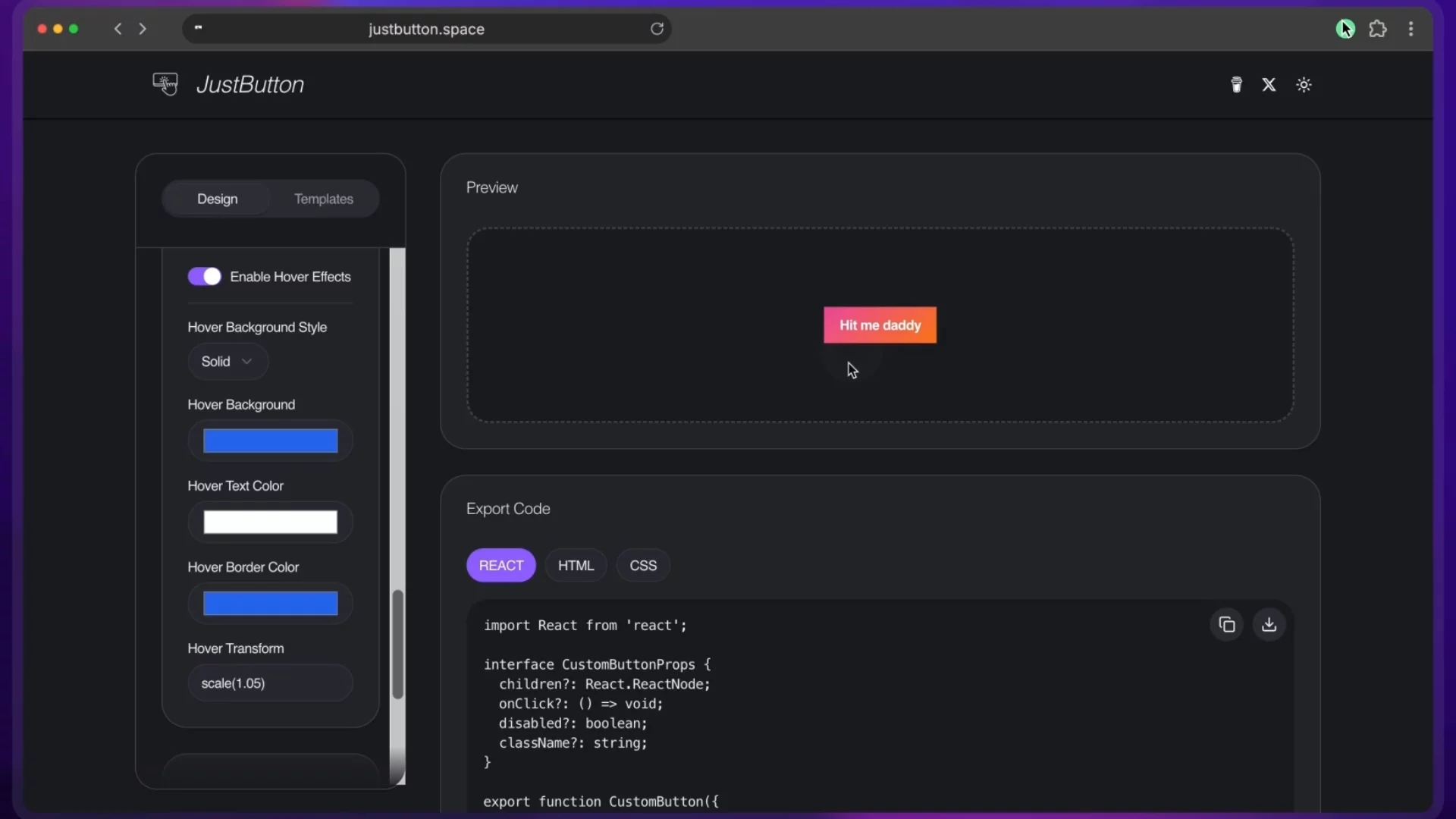Open the X (Twitter) link icon
The height and width of the screenshot is (819, 1456).
[1269, 84]
